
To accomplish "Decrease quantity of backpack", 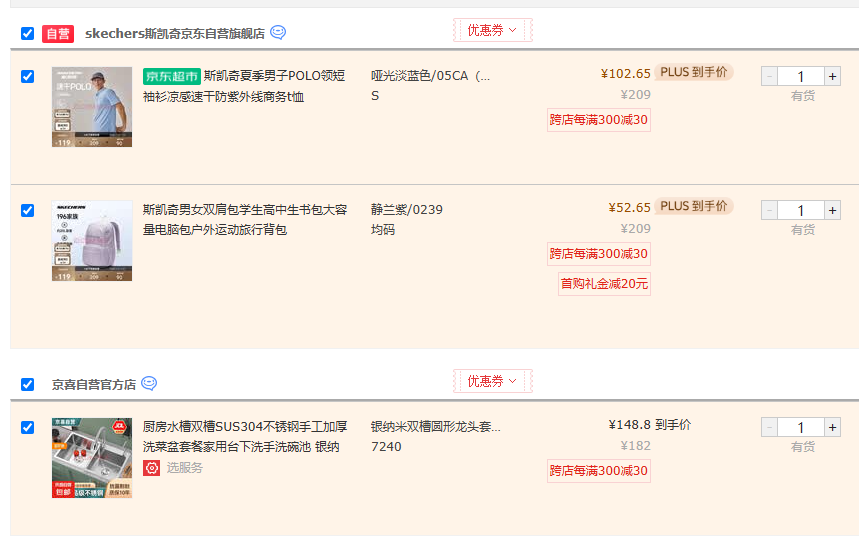I will tap(769, 210).
